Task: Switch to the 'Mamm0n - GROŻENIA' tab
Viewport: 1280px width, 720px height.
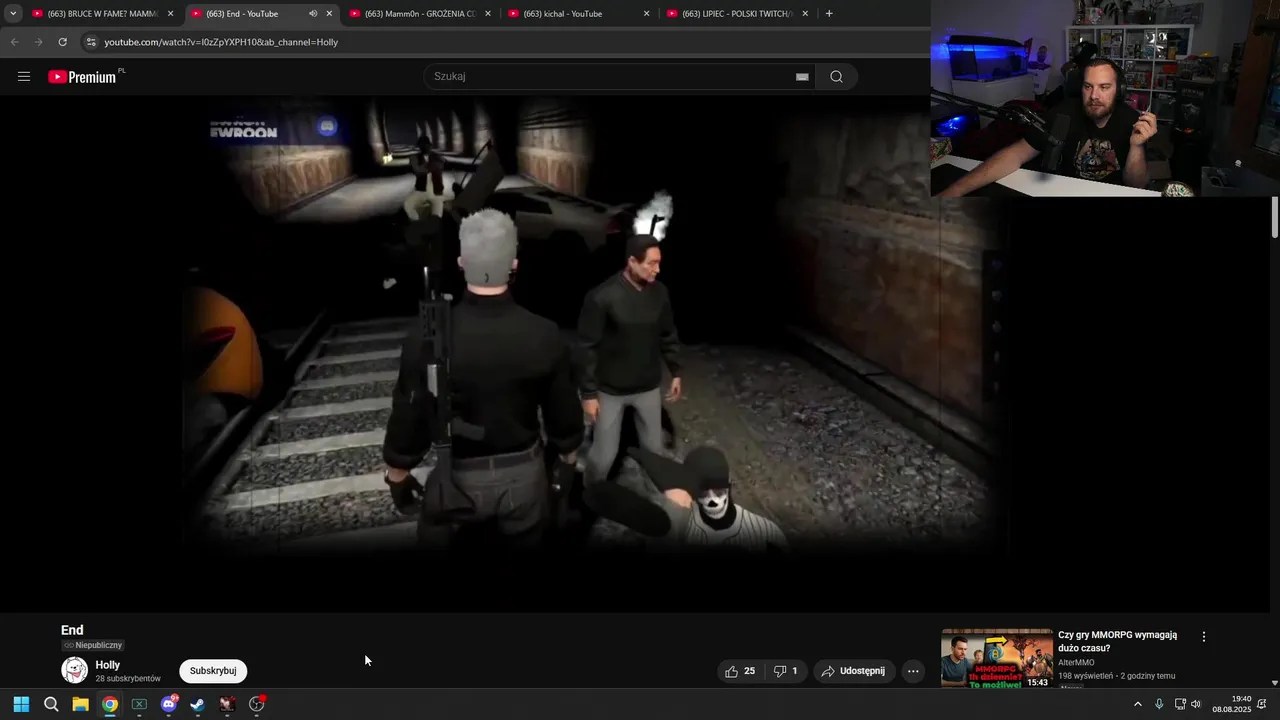Action: pyautogui.click(x=420, y=14)
